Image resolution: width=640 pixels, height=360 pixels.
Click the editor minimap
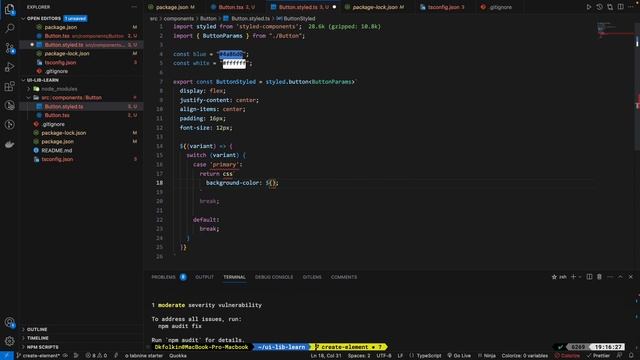[x=614, y=31]
